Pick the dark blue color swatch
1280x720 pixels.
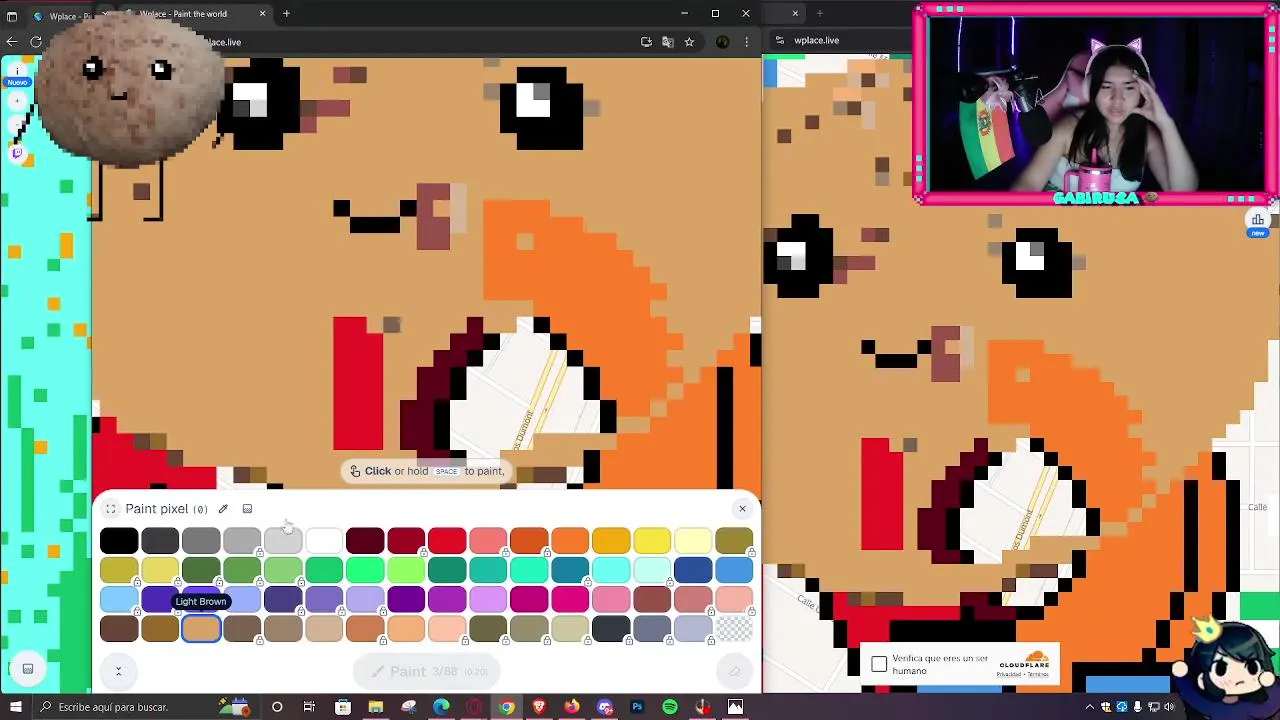point(693,570)
